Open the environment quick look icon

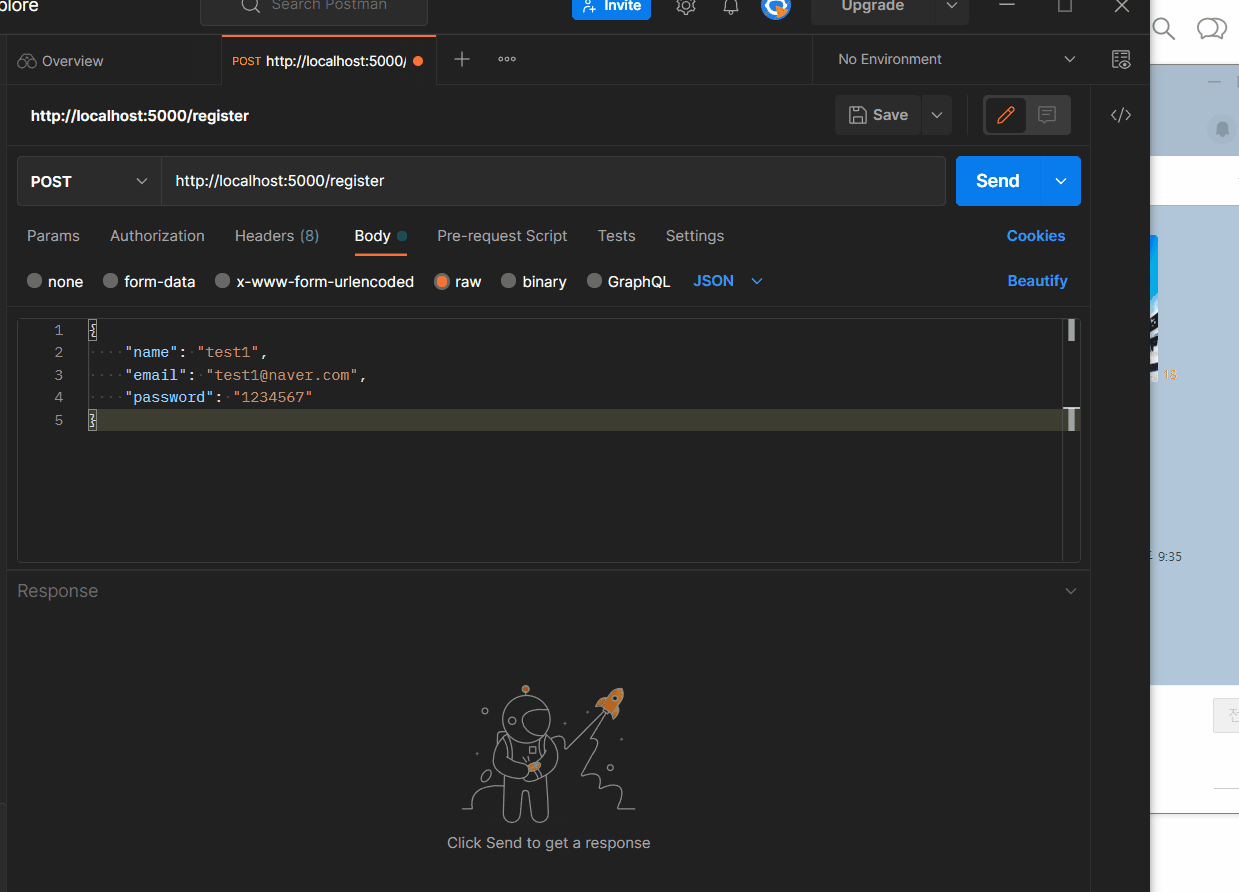[1121, 59]
